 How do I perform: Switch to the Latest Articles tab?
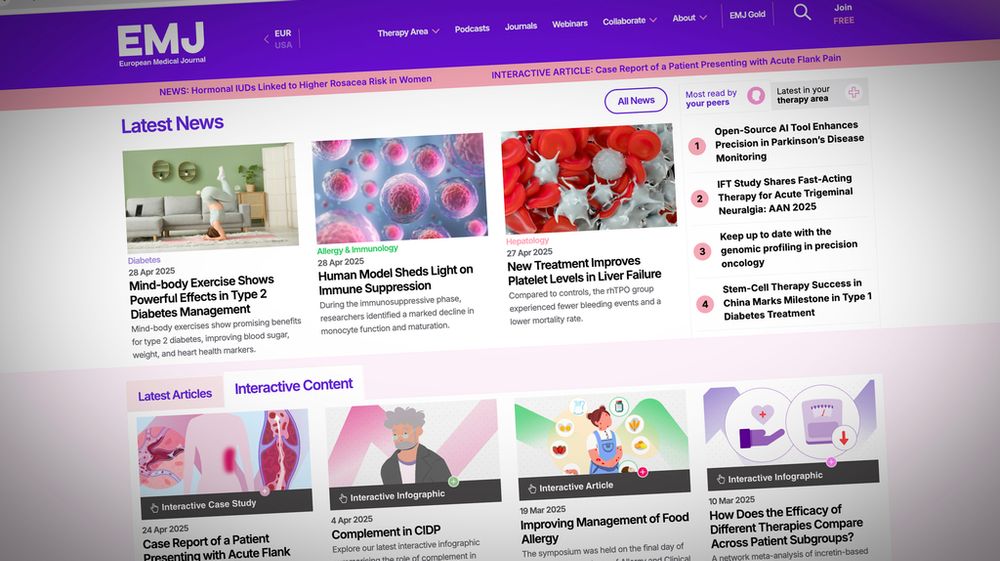pyautogui.click(x=175, y=395)
